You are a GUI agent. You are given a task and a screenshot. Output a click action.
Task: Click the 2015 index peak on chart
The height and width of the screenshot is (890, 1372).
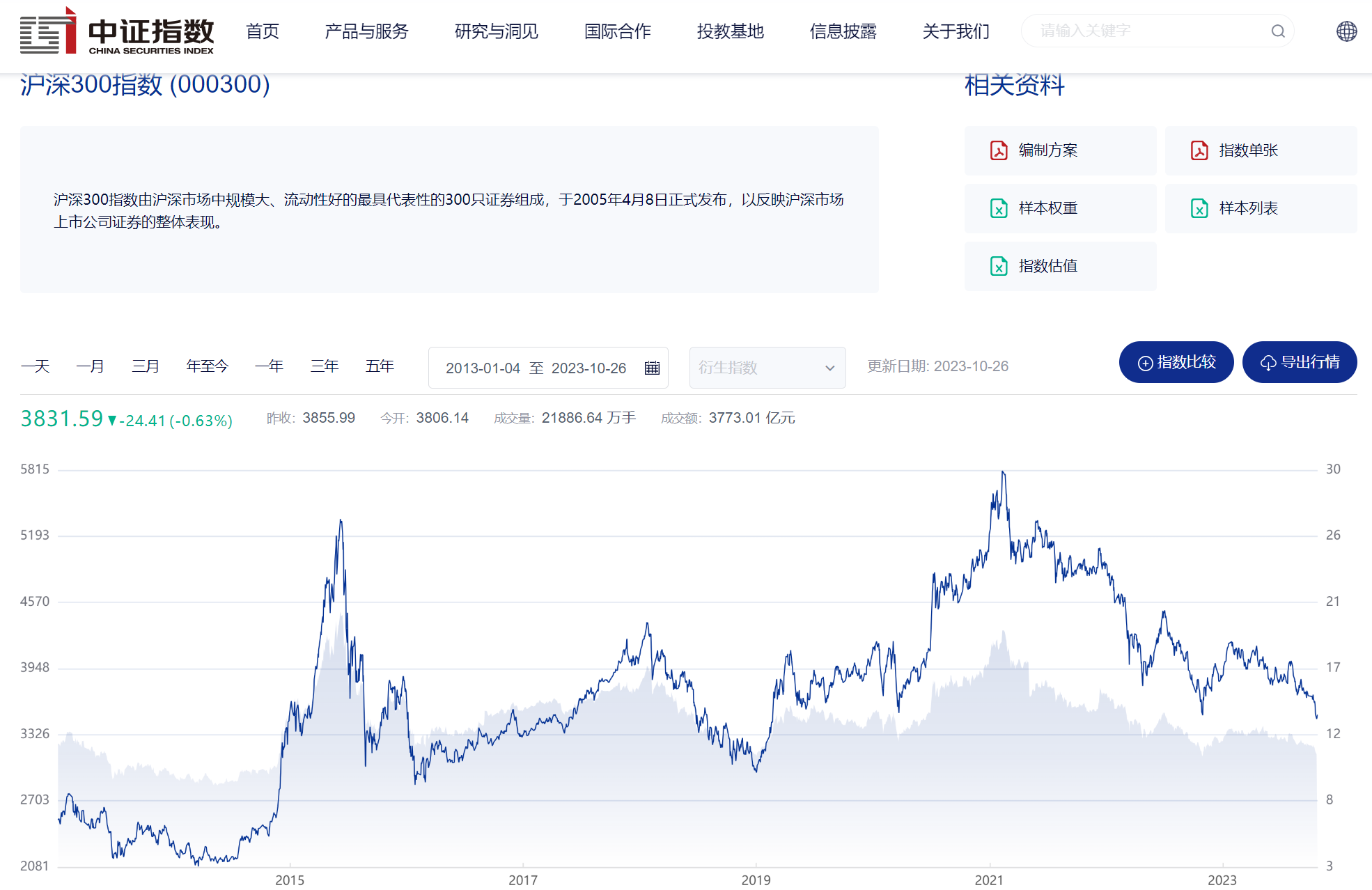pyautogui.click(x=341, y=521)
